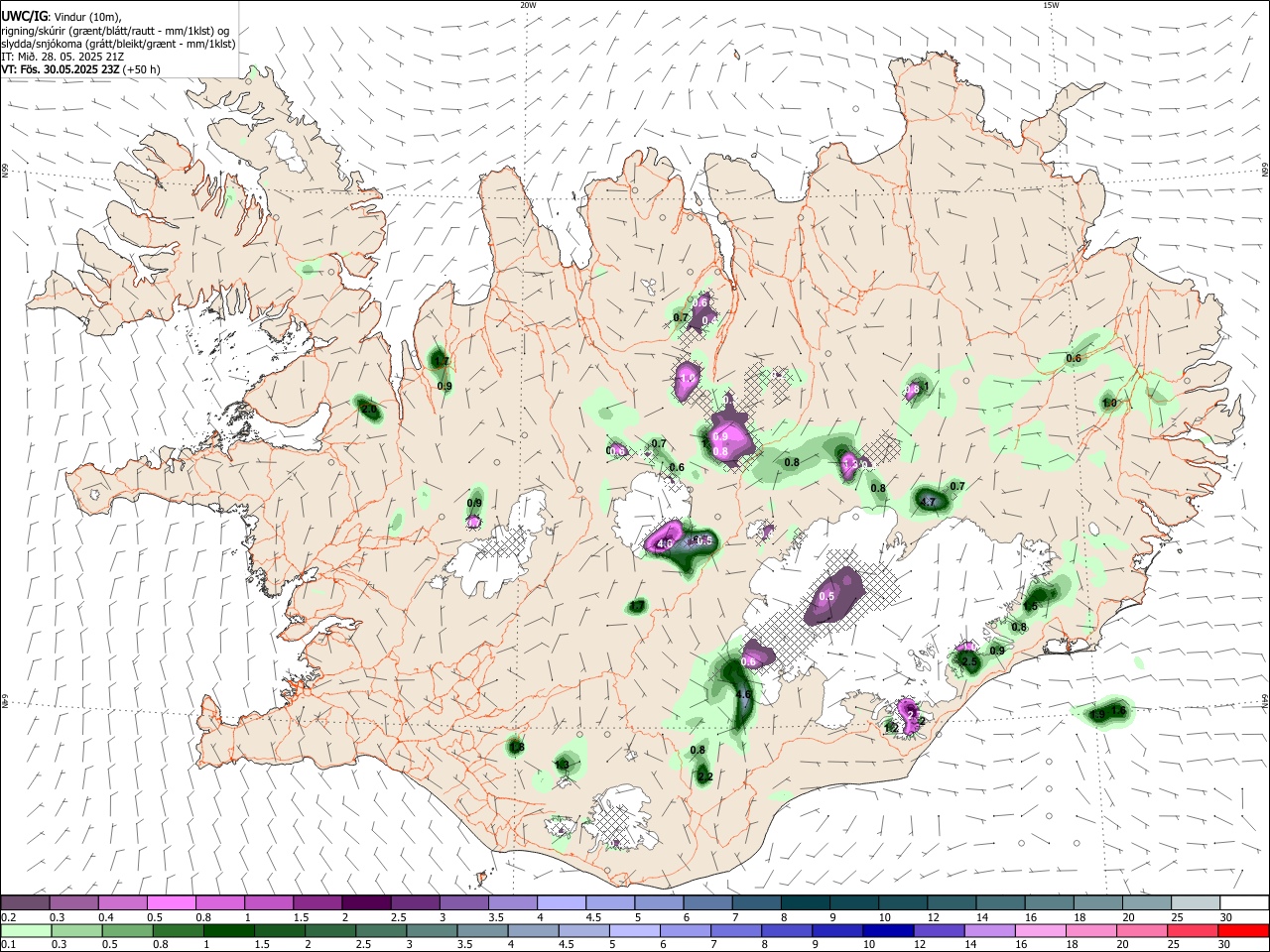Click the "0.2" legend label
The width and height of the screenshot is (1270, 952).
point(8,917)
